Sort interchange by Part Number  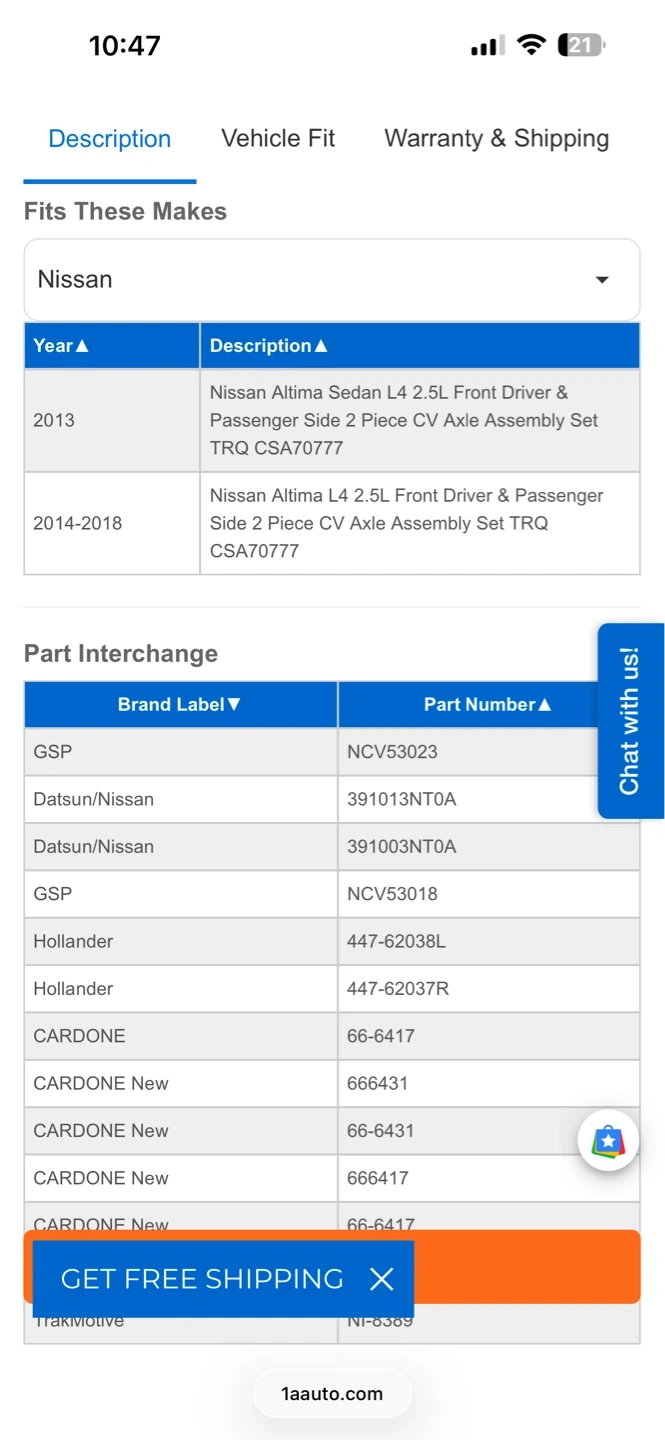487,705
